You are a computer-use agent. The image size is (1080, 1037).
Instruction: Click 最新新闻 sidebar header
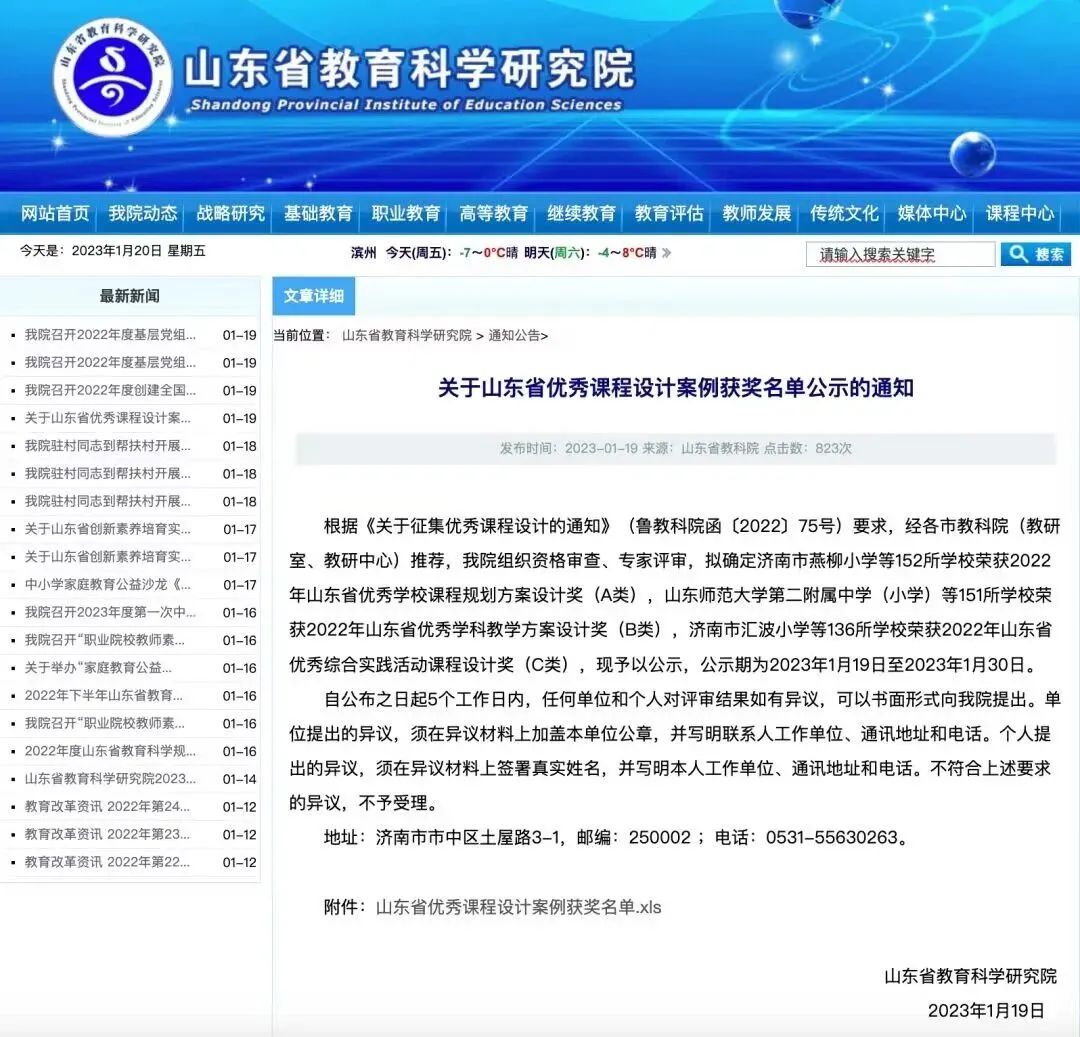[x=129, y=296]
